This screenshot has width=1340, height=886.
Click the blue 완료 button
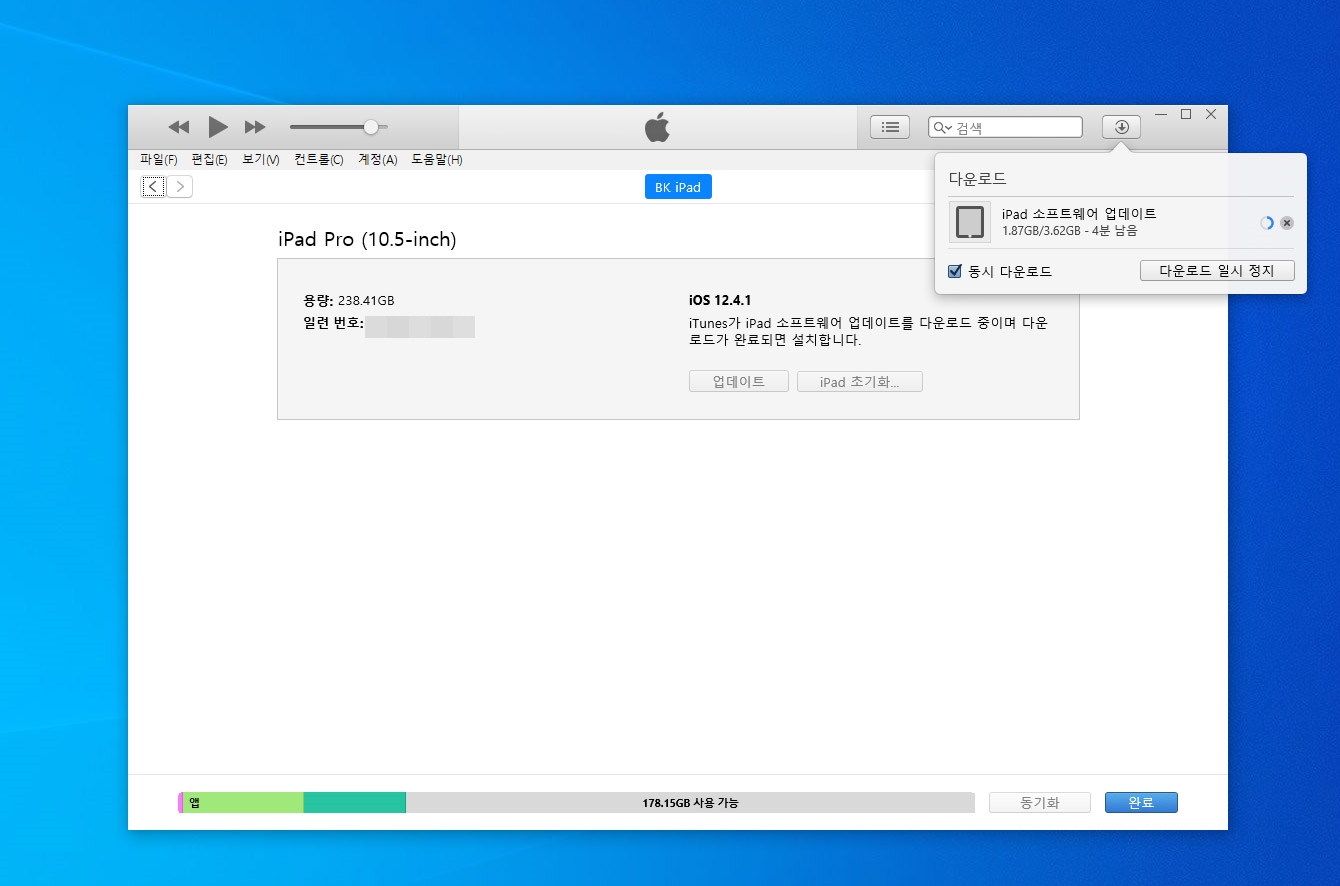pyautogui.click(x=1141, y=803)
